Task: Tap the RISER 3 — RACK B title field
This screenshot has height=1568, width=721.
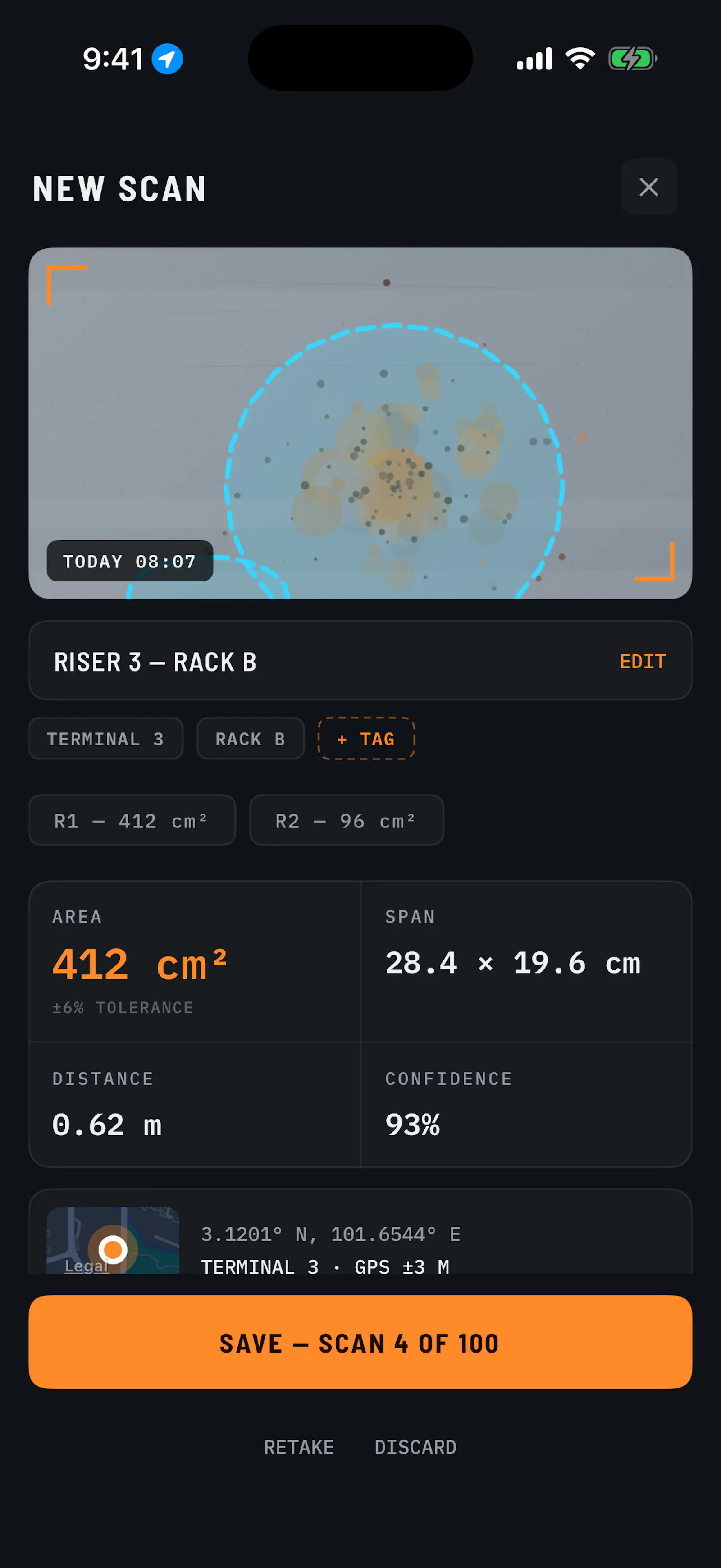Action: pyautogui.click(x=360, y=661)
